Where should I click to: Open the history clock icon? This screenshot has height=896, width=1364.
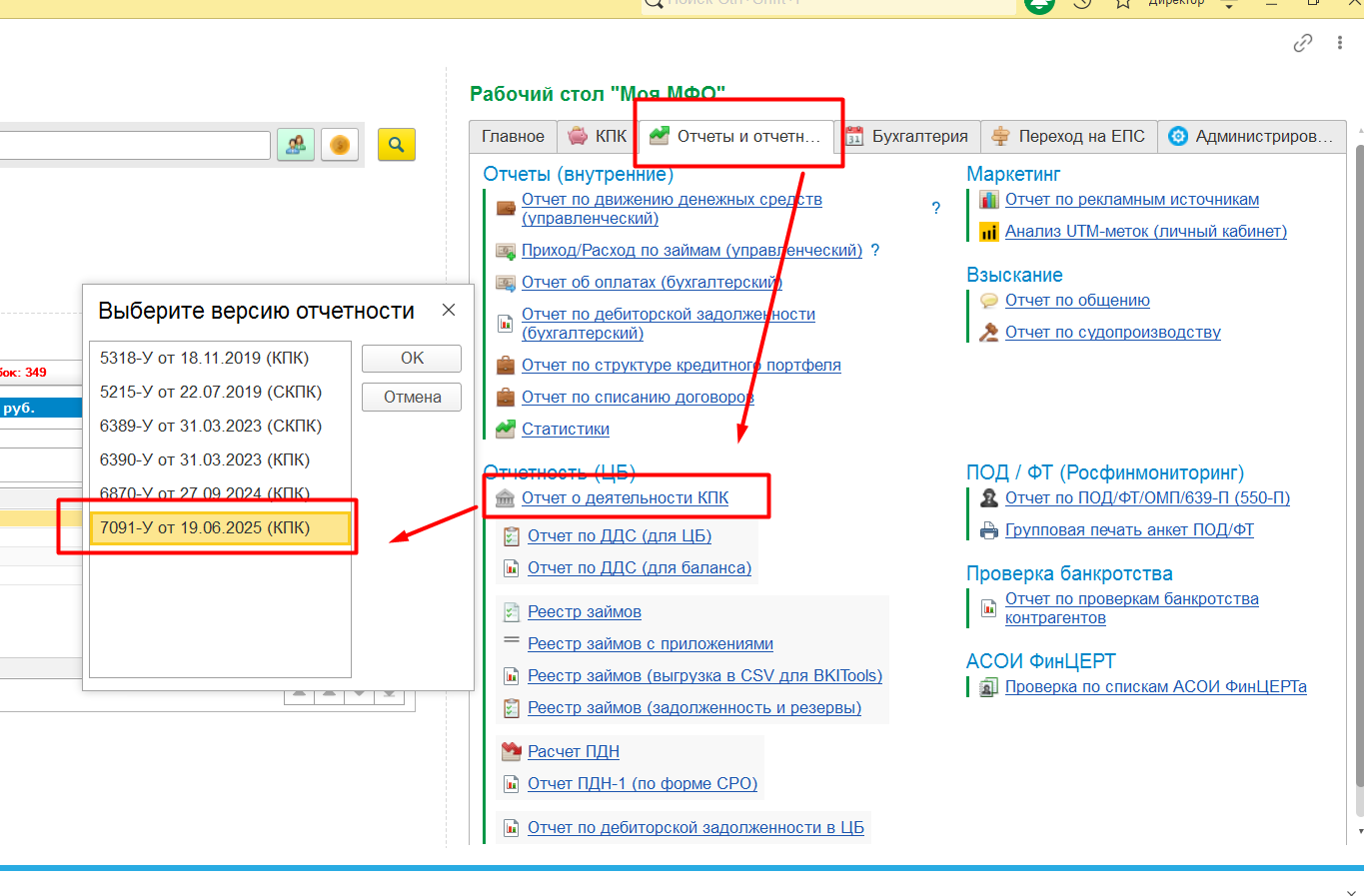tap(1082, 3)
